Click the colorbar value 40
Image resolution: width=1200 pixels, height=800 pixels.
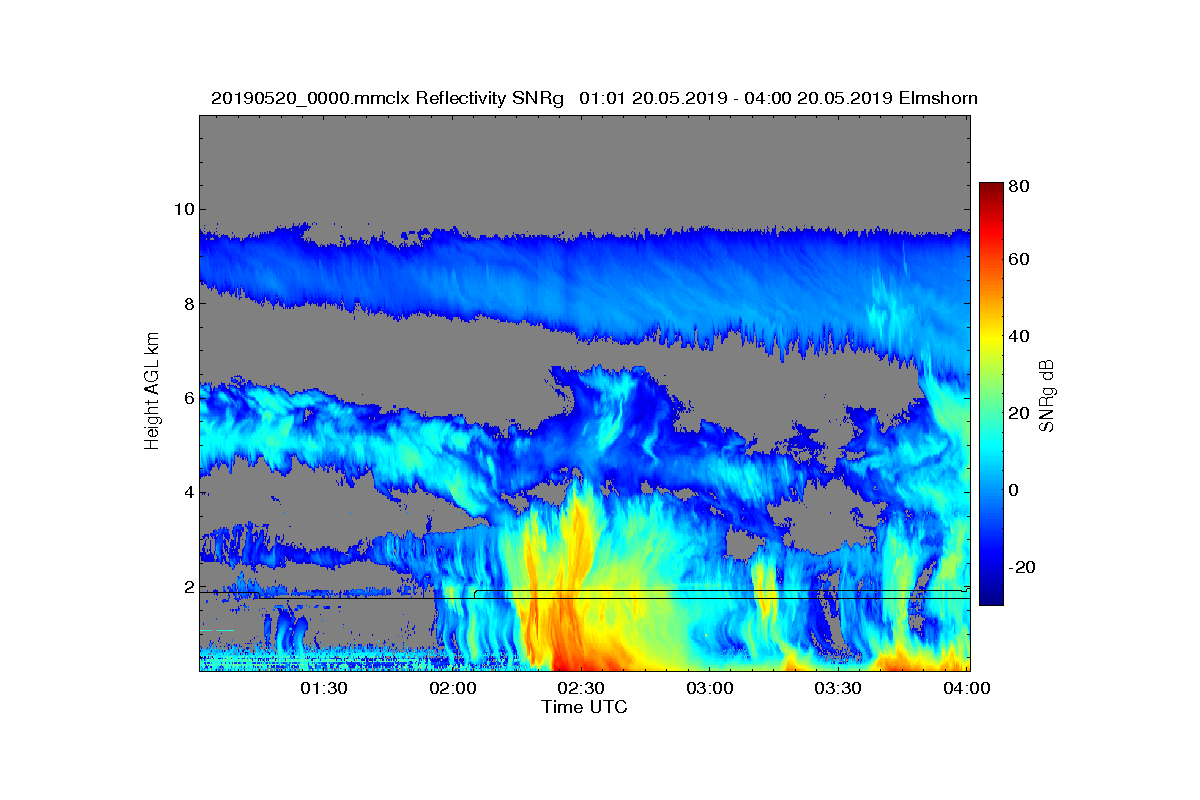pos(1020,337)
